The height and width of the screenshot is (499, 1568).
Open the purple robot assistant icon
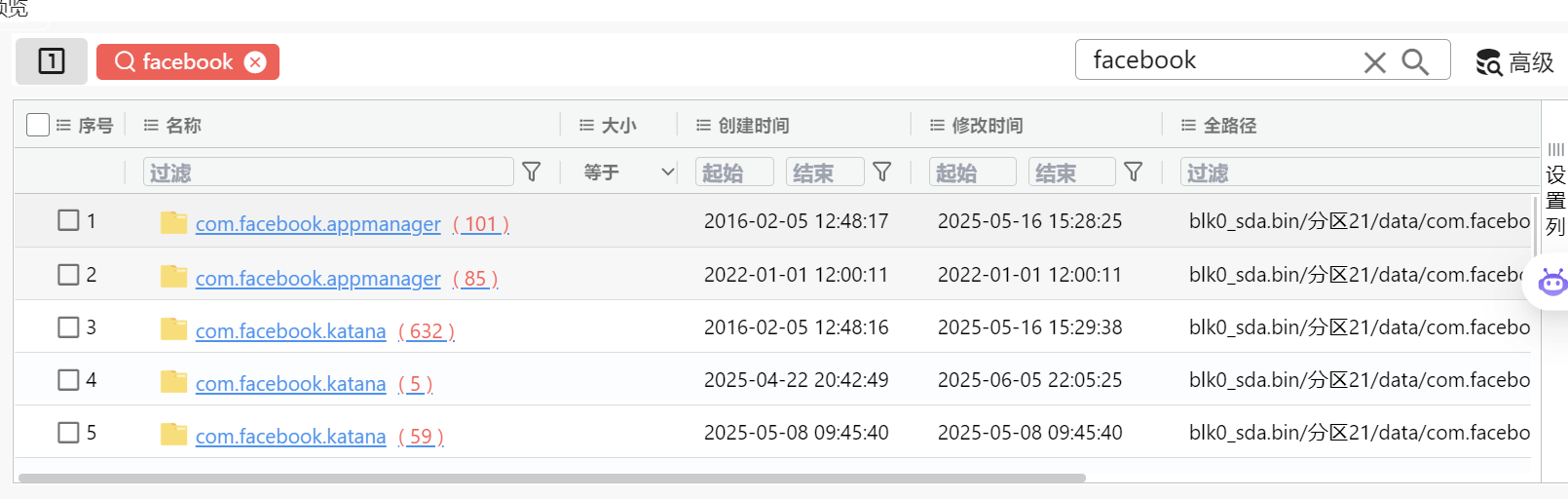1552,283
